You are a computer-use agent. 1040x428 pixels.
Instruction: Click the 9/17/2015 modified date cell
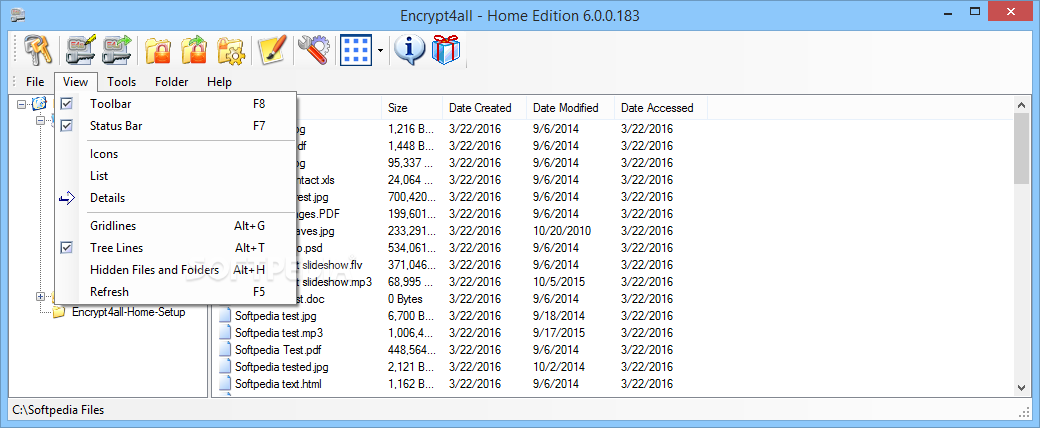pos(559,333)
